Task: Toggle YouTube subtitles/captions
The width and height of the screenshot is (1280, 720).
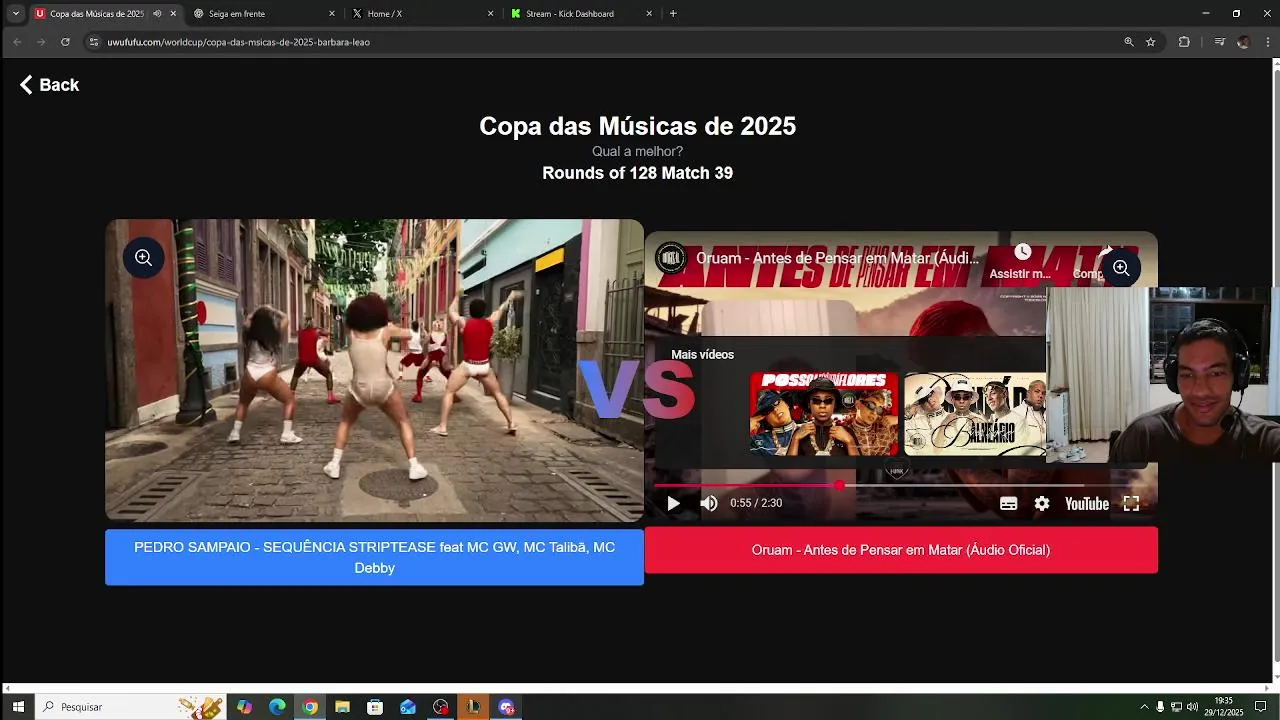Action: pos(1009,503)
